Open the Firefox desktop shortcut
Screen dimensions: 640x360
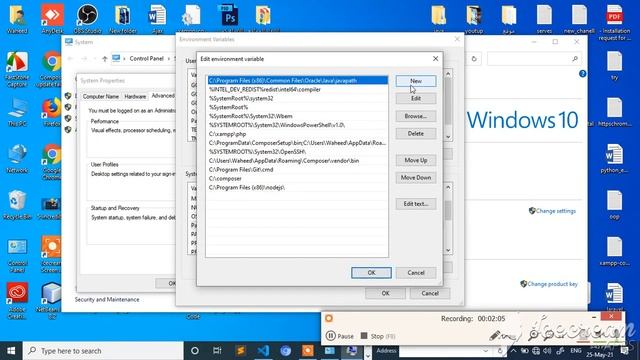pos(52,112)
